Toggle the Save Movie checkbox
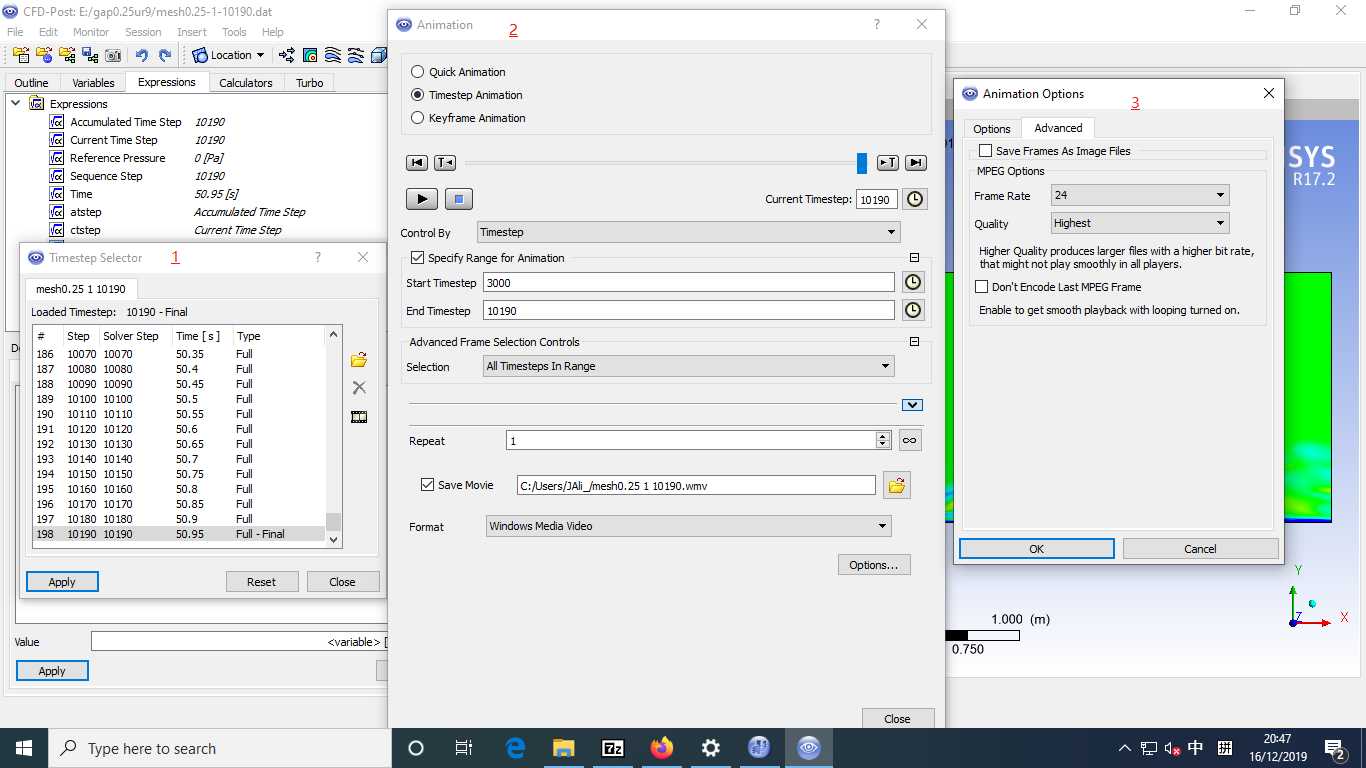1366x768 pixels. [428, 485]
